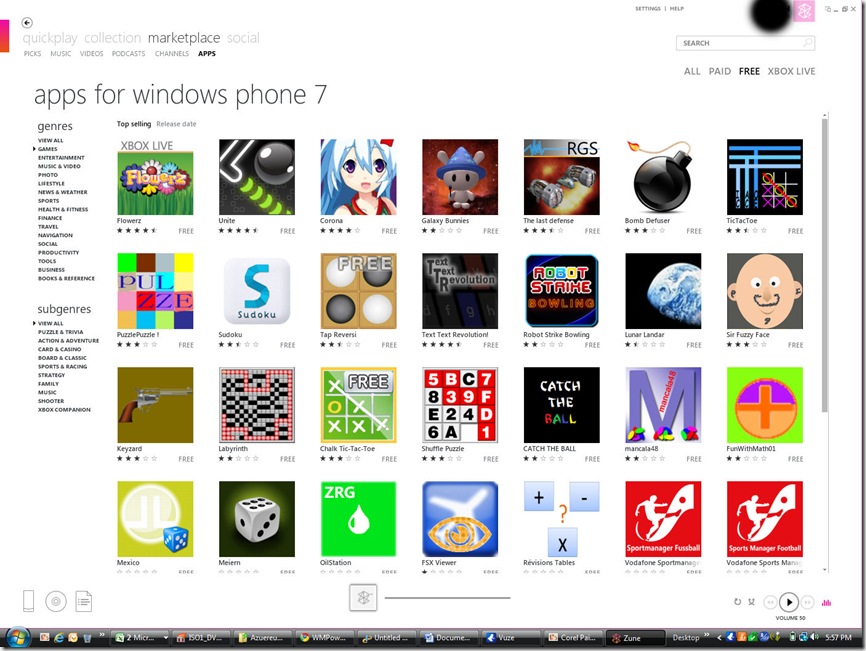Sort apps by Release date
The width and height of the screenshot is (866, 651).
(x=176, y=124)
